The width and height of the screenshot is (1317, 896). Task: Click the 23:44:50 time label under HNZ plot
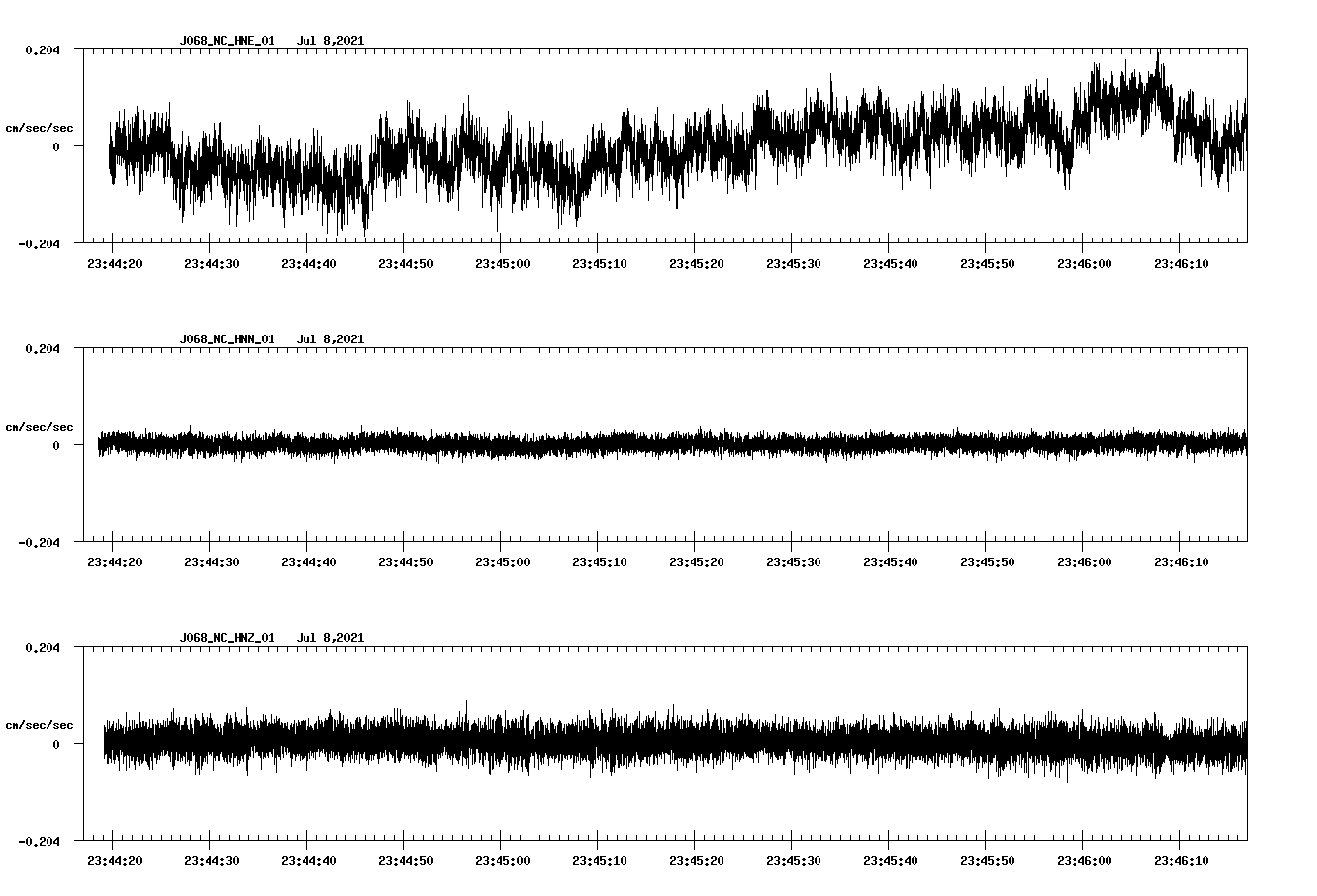[405, 861]
